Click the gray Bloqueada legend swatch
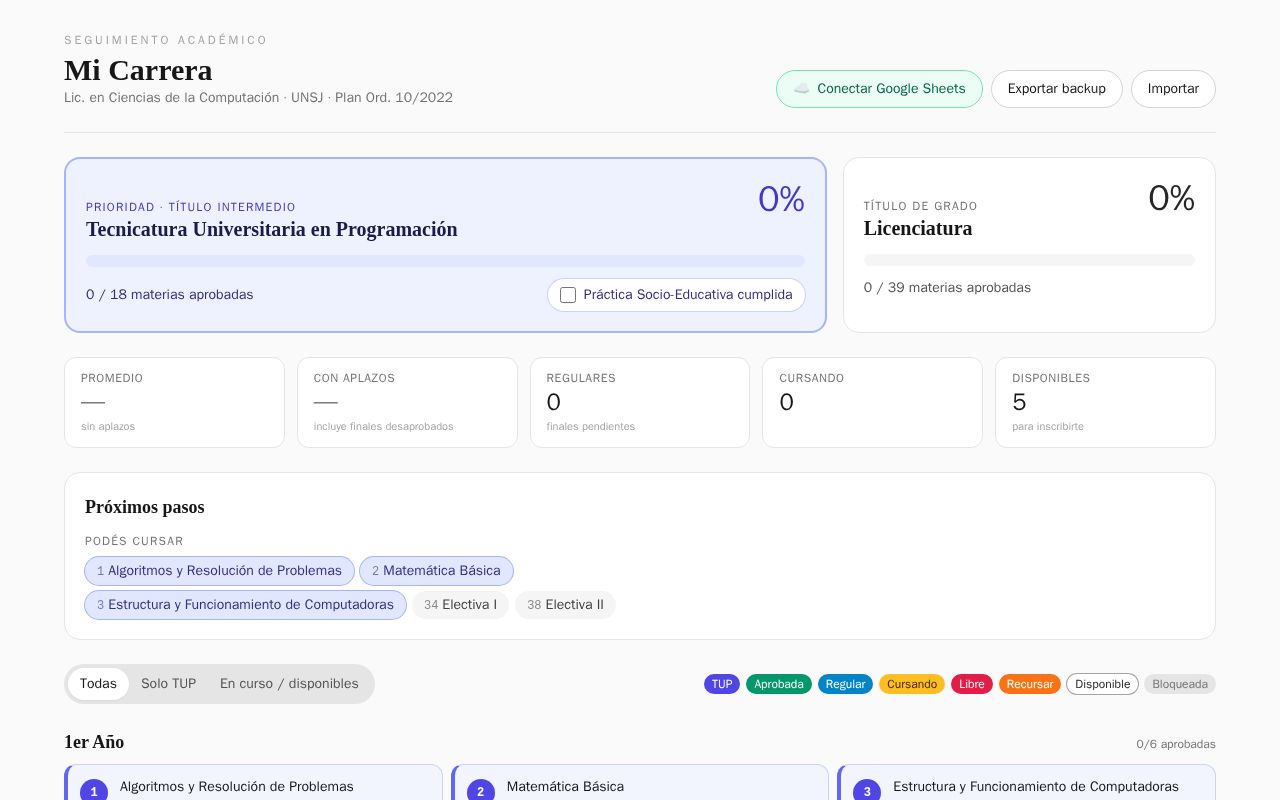Screen dimensions: 1280x800 click(1180, 684)
